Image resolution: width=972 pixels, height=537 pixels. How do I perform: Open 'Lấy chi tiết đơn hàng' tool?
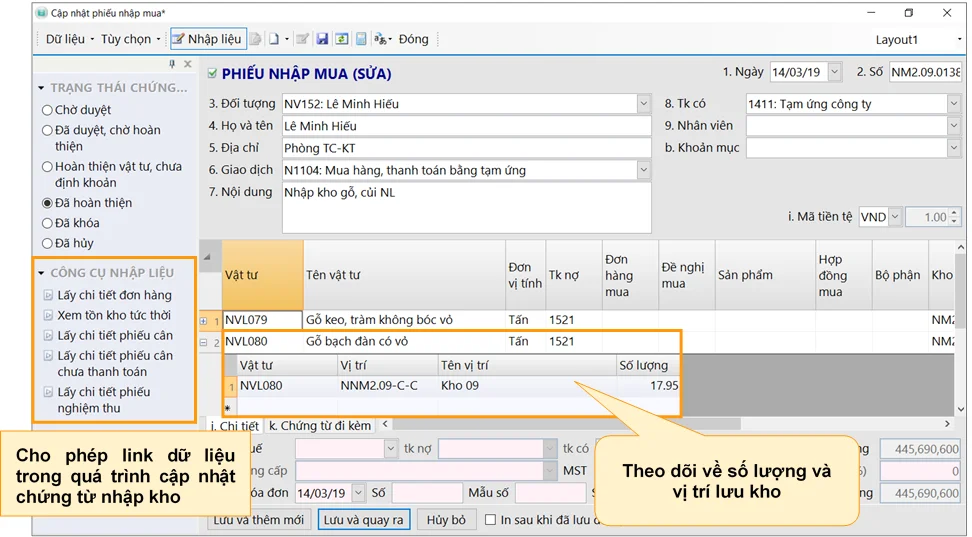click(114, 295)
